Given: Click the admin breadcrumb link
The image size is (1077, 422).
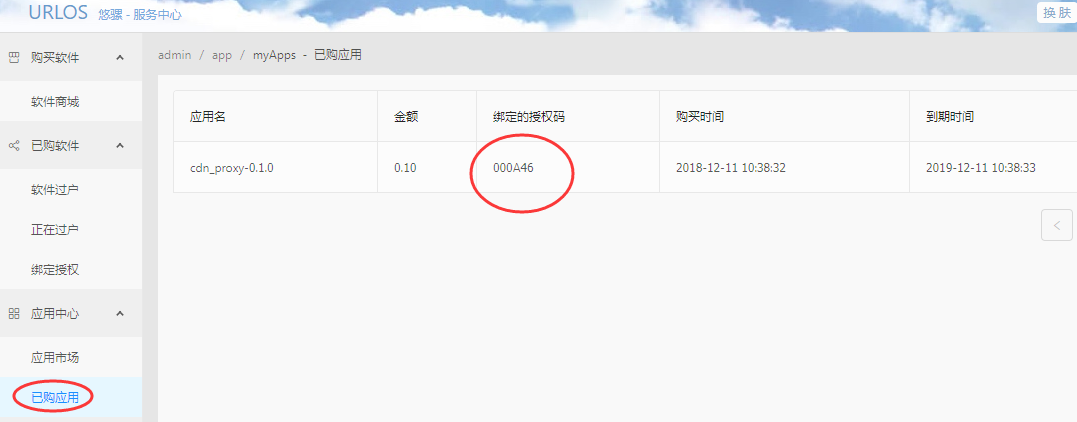Looking at the screenshot, I should click(174, 55).
